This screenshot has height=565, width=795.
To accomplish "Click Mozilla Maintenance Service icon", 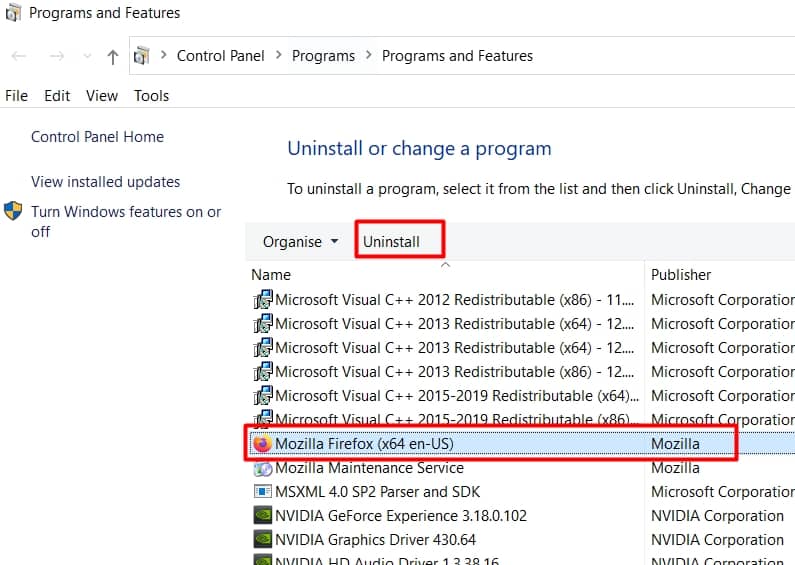I will (263, 468).
